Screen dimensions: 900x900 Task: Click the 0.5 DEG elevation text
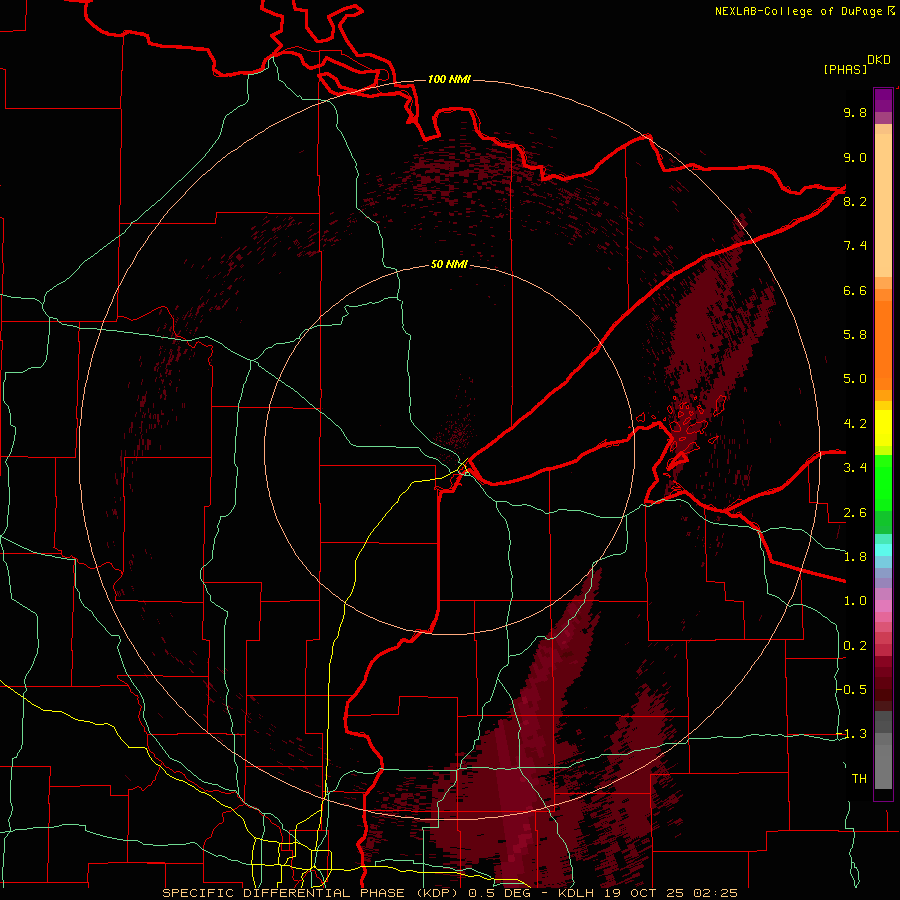[x=499, y=893]
